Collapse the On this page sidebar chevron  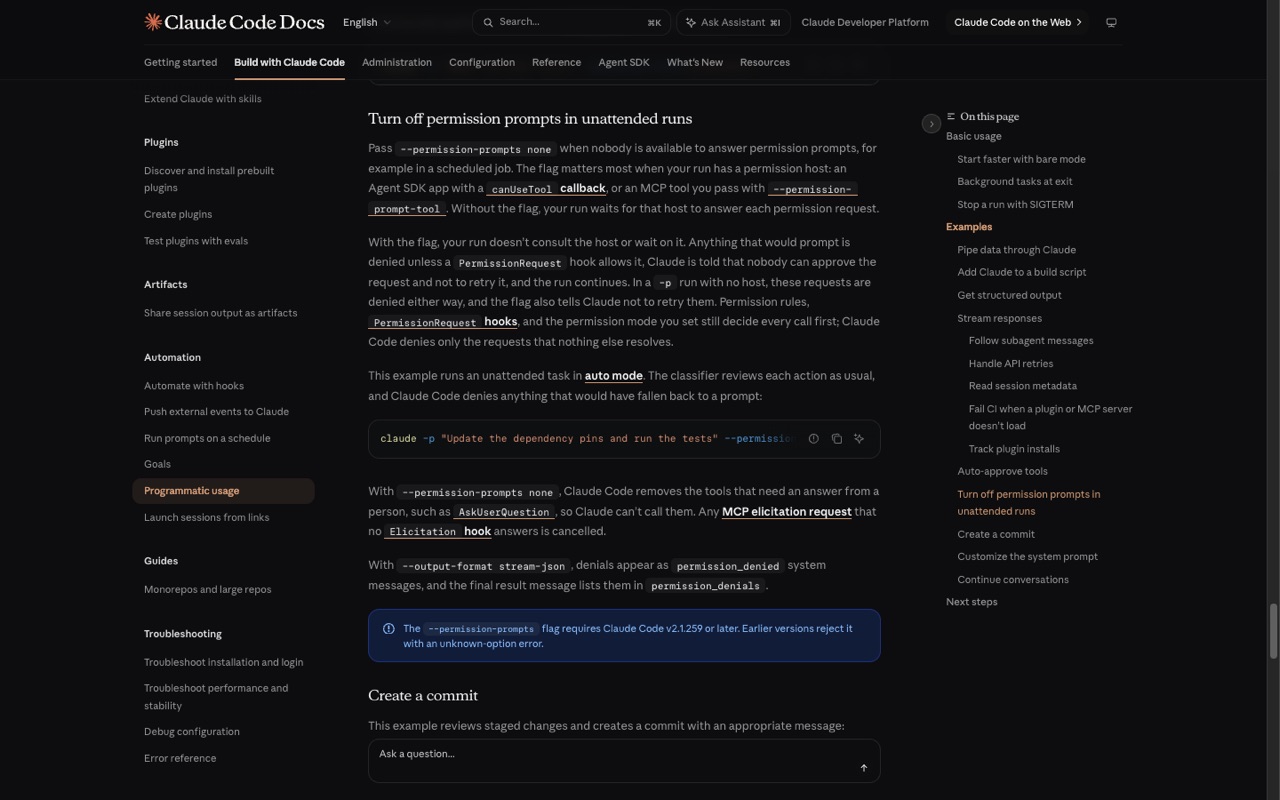[x=931, y=124]
